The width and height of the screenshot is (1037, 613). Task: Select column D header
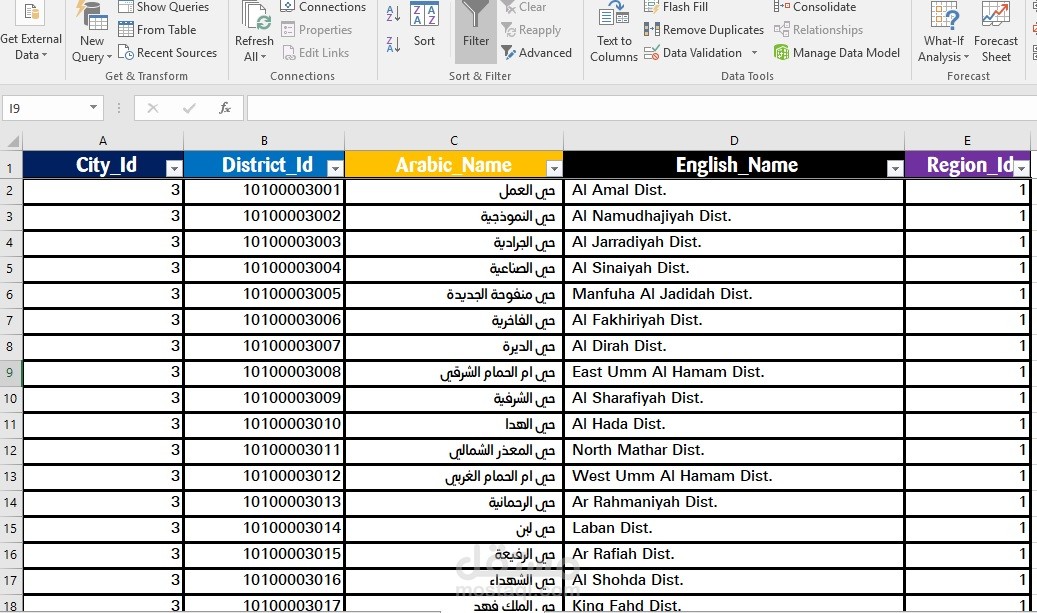734,141
